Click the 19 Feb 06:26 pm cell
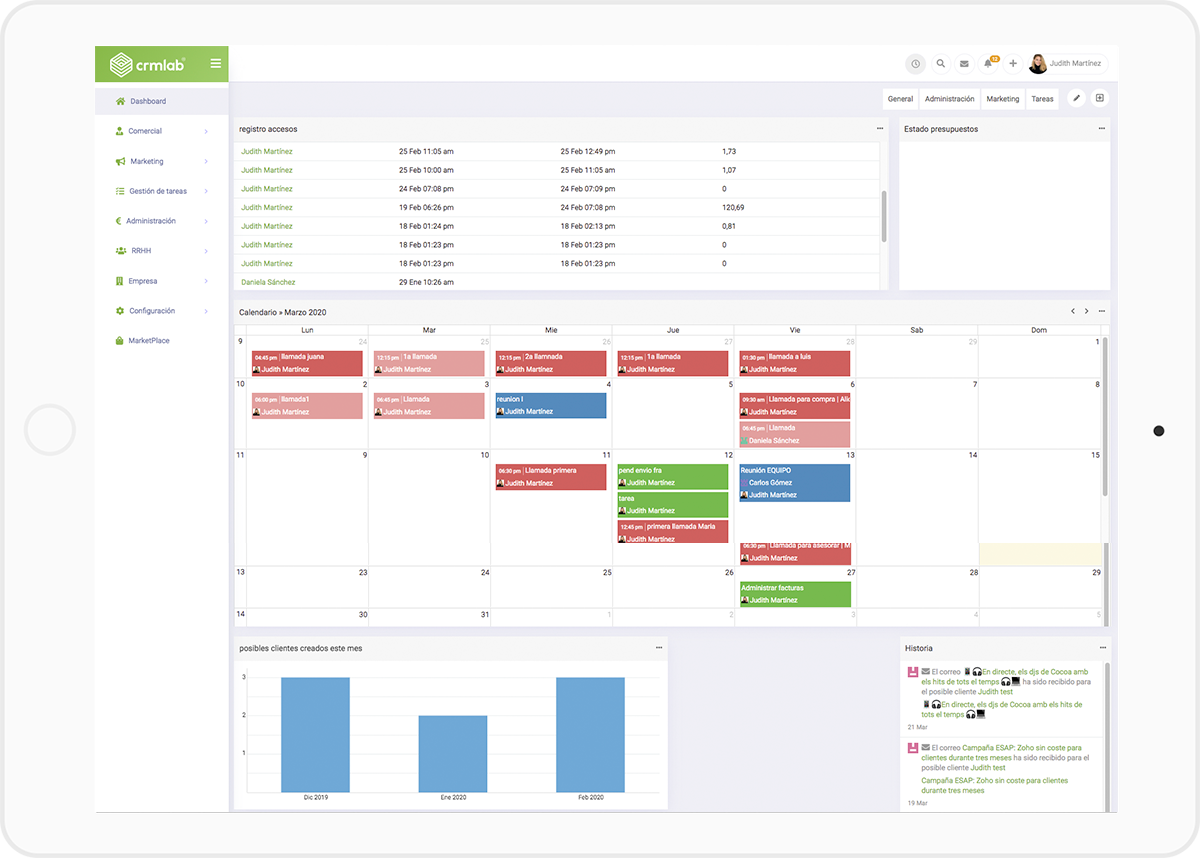 point(426,207)
